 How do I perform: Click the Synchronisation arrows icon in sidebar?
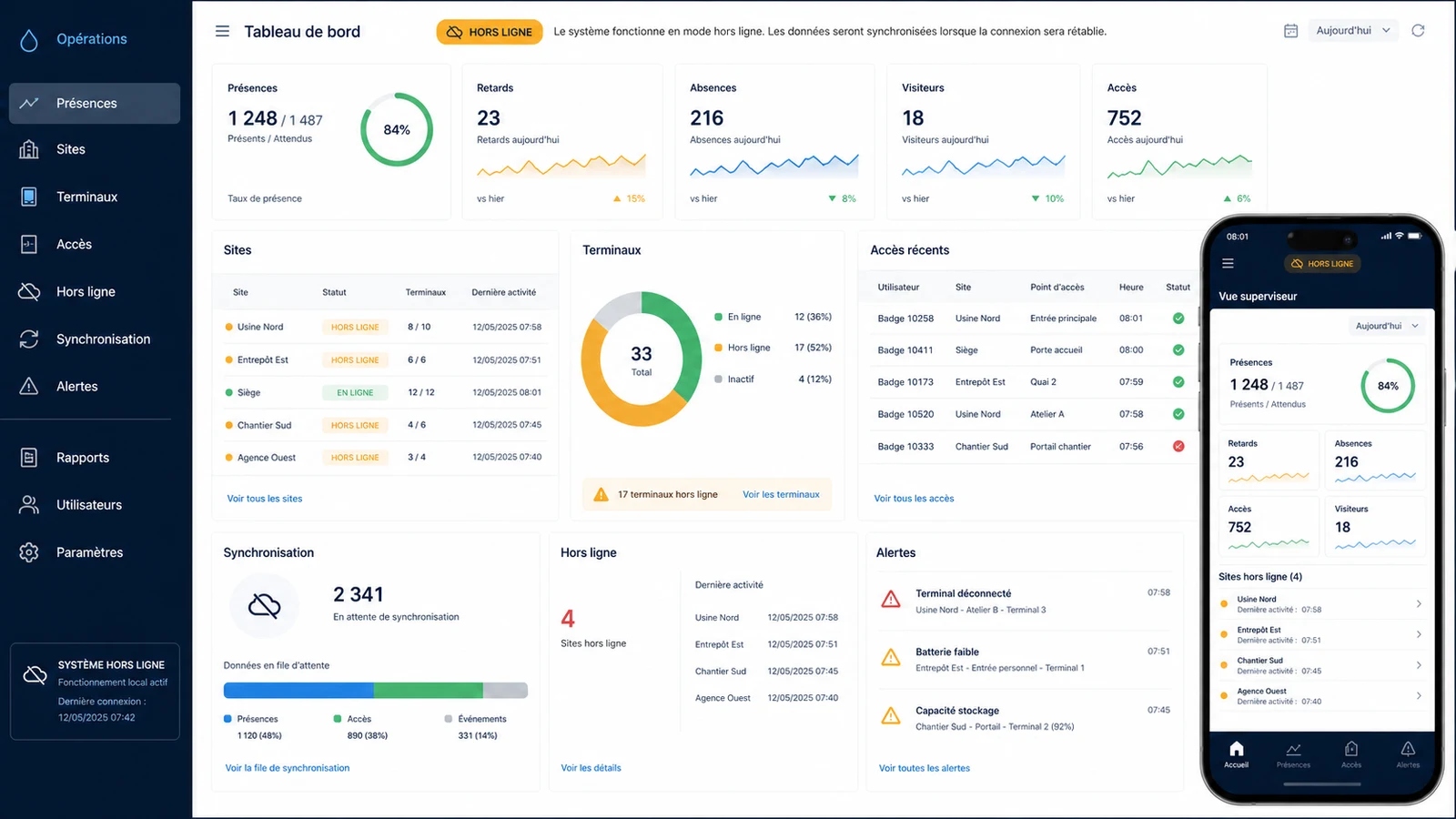click(x=29, y=339)
